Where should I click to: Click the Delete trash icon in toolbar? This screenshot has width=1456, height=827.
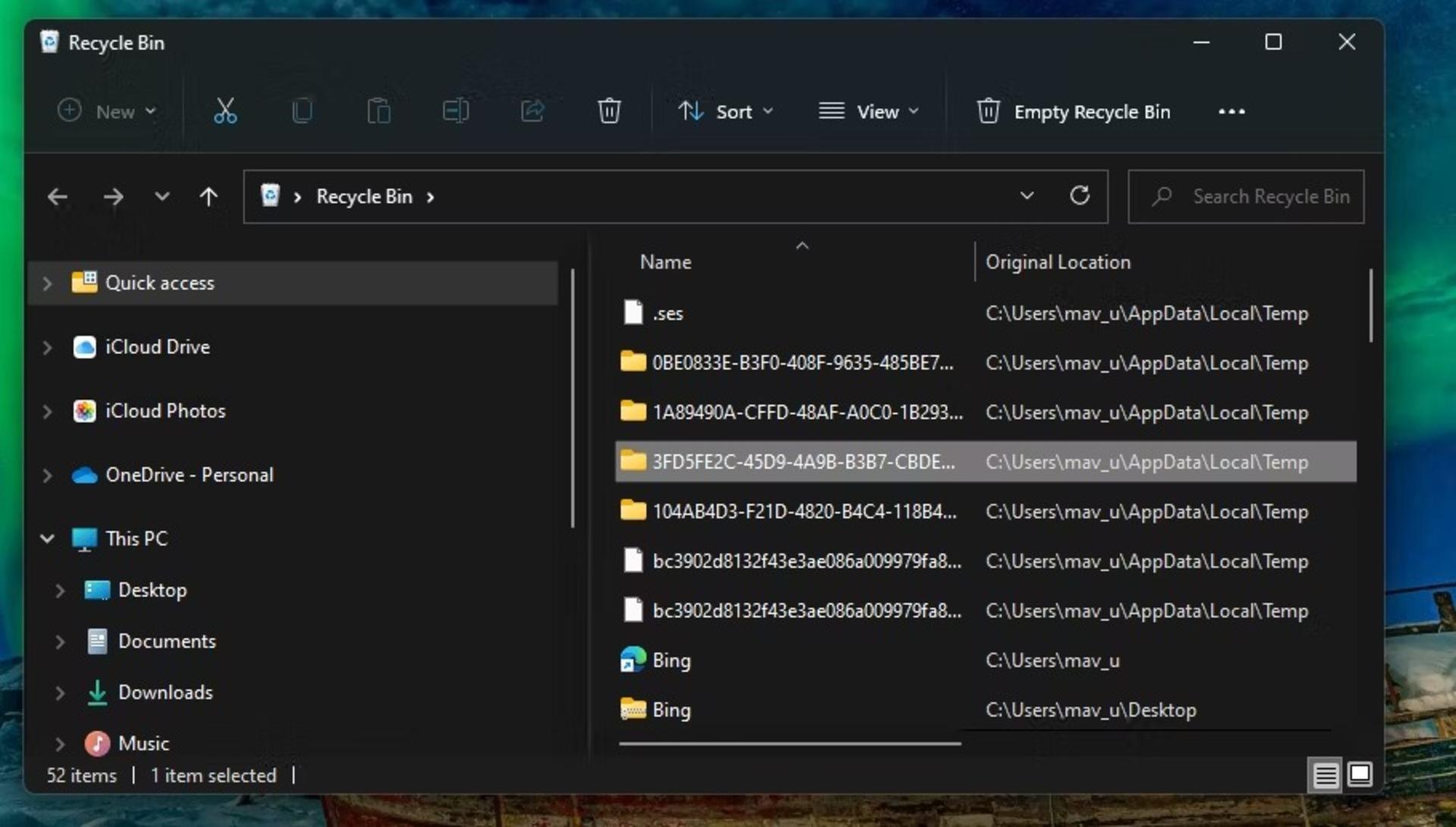click(x=609, y=111)
